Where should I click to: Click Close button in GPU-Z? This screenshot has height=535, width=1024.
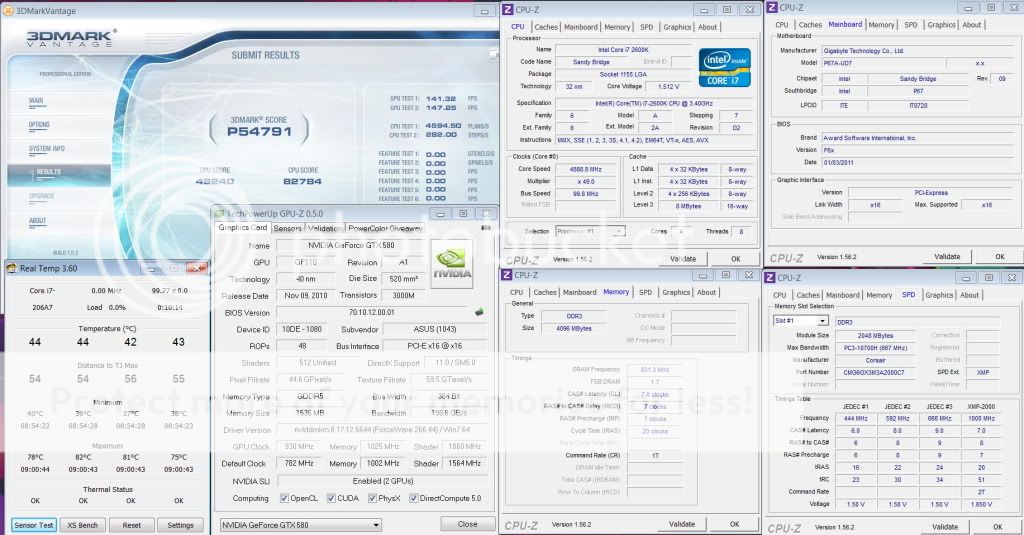point(468,524)
